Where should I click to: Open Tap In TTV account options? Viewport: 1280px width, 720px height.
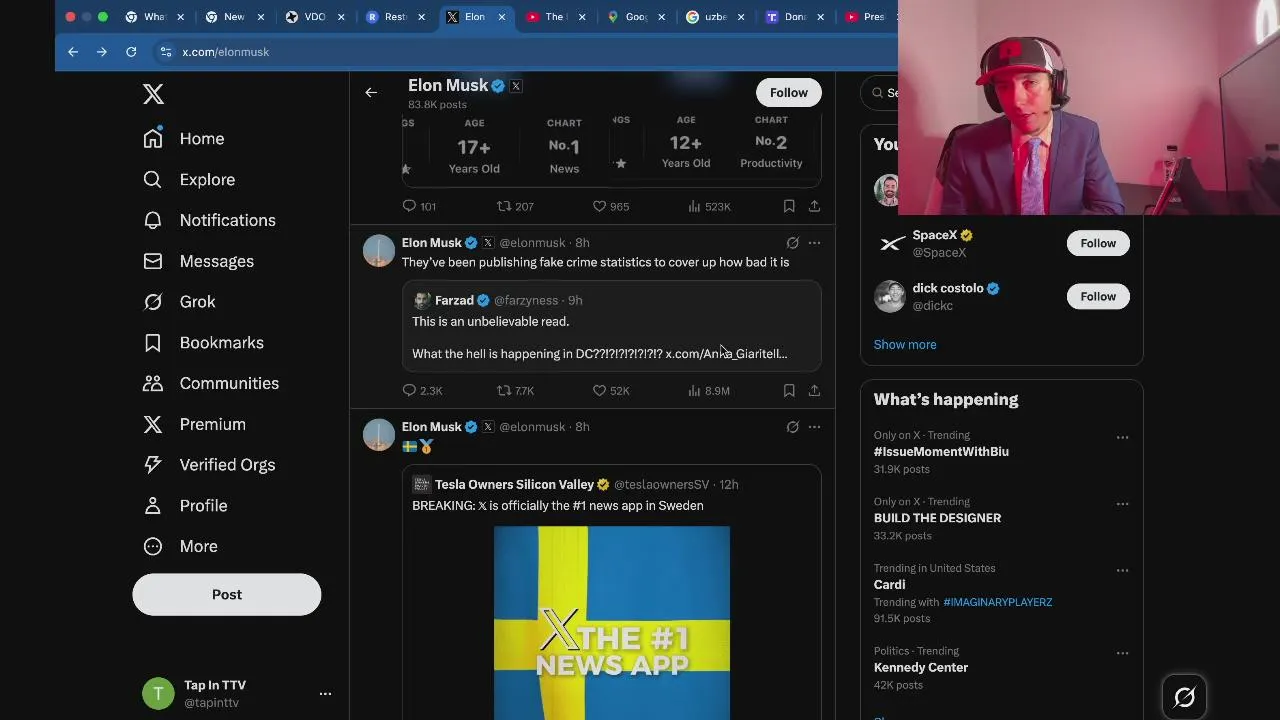(325, 693)
